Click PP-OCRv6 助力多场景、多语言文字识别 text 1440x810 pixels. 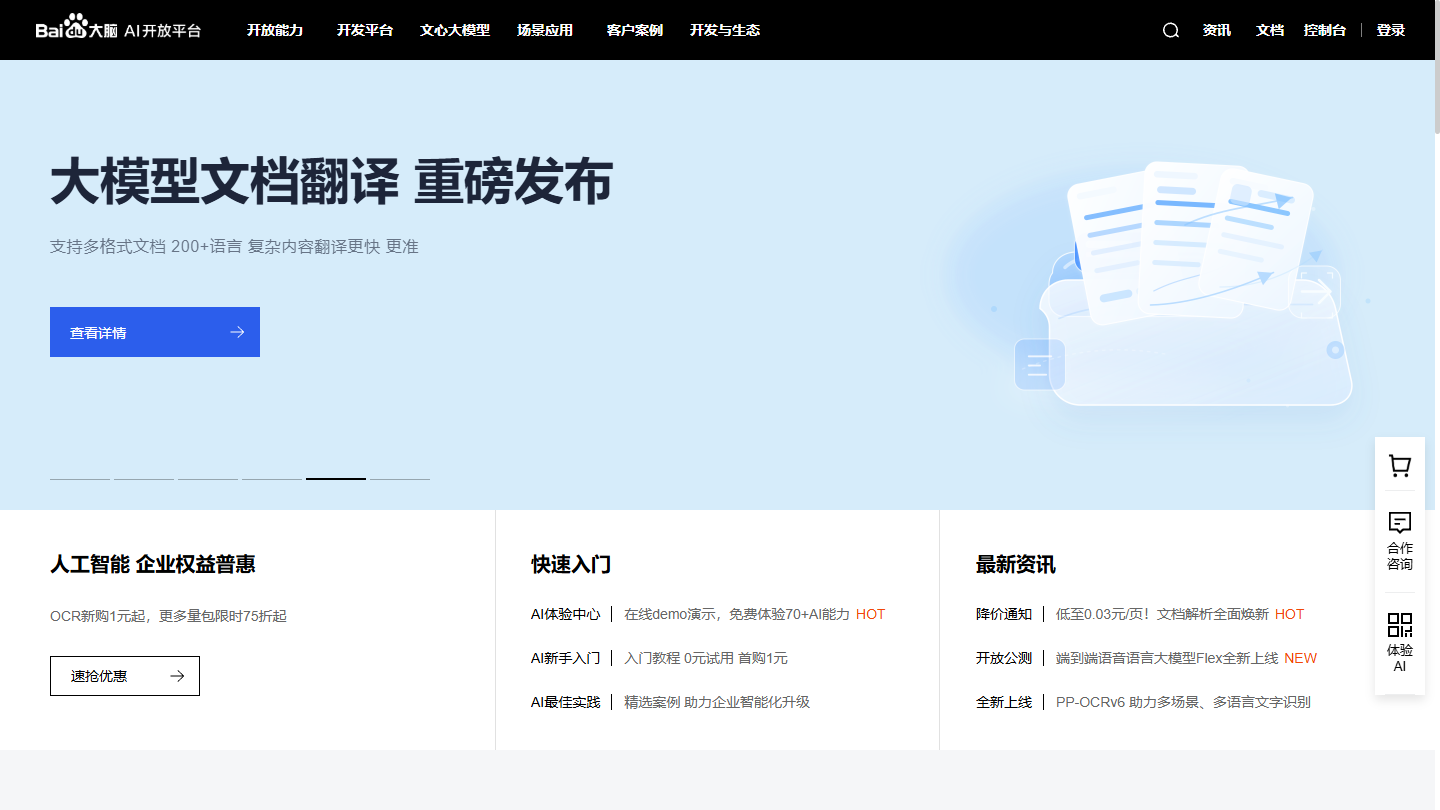click(1183, 702)
